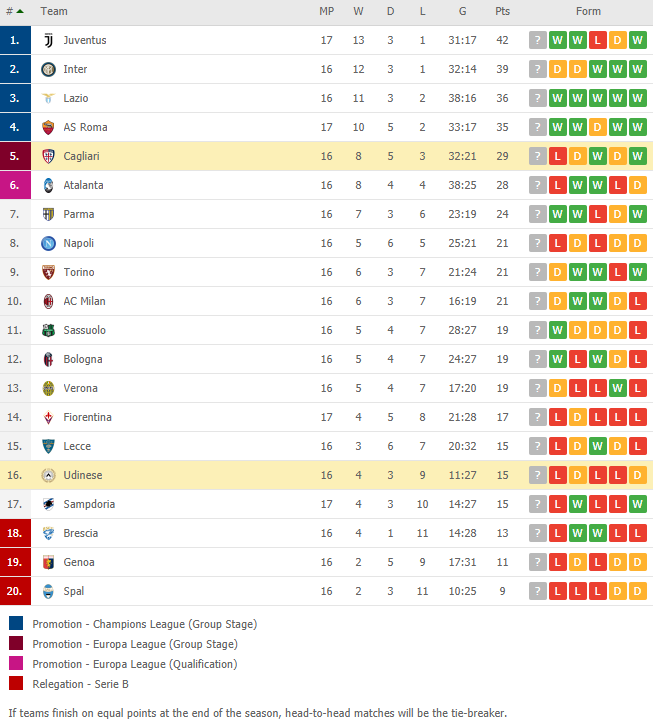Click the red Relegation Serie B legend swatch
Viewport: 653px width, 727px height.
[x=16, y=683]
